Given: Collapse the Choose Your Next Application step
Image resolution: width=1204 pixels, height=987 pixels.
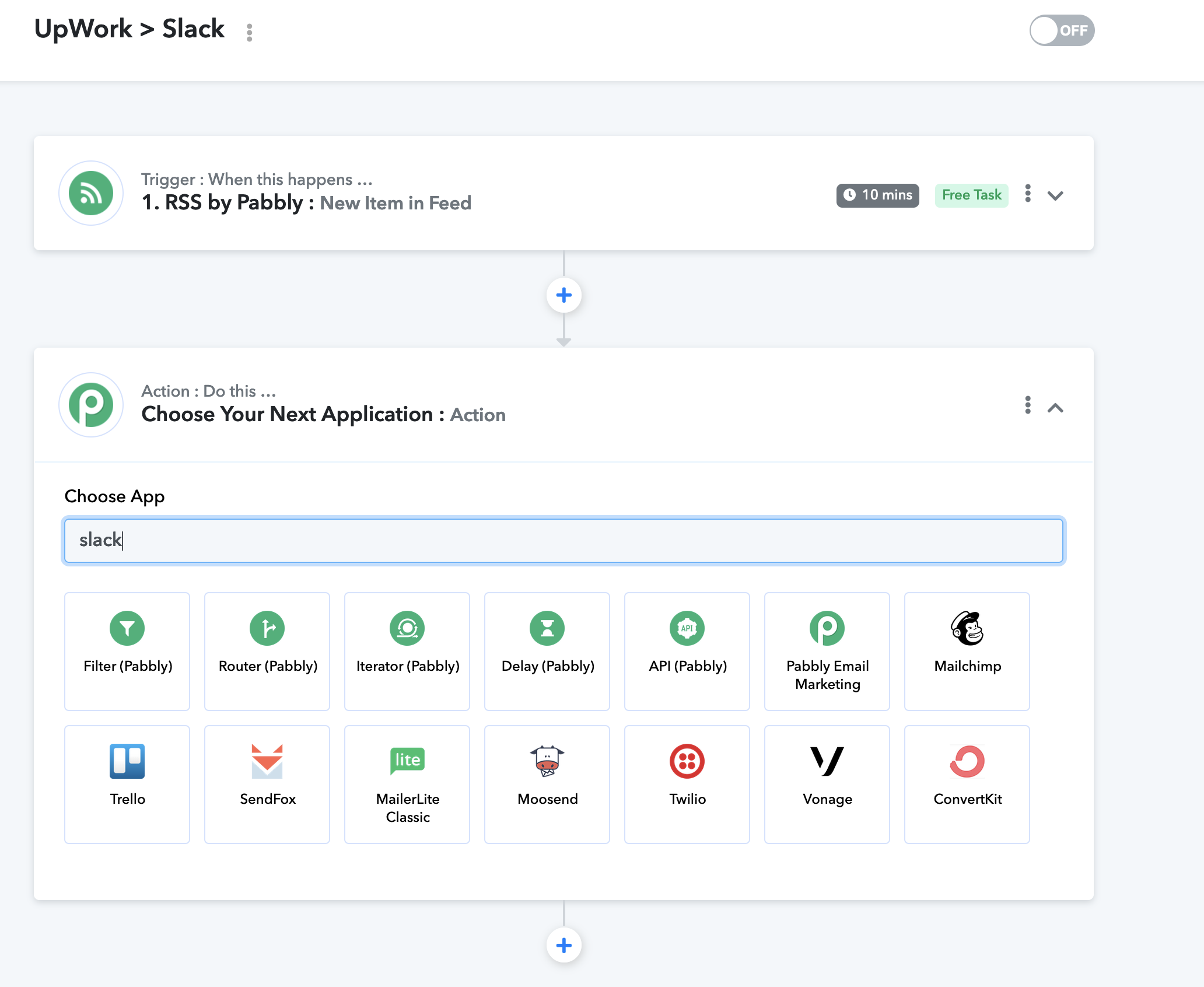Looking at the screenshot, I should (1055, 407).
